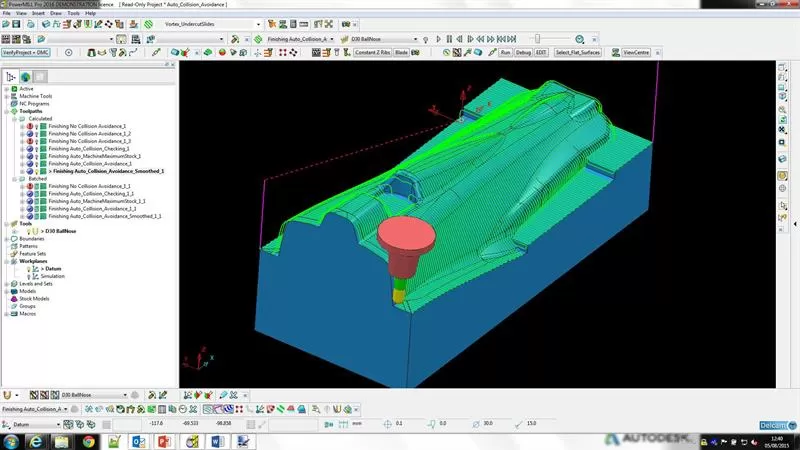
Task: Toggle lightbulb for D30 BallNose tool
Action: click(29, 231)
